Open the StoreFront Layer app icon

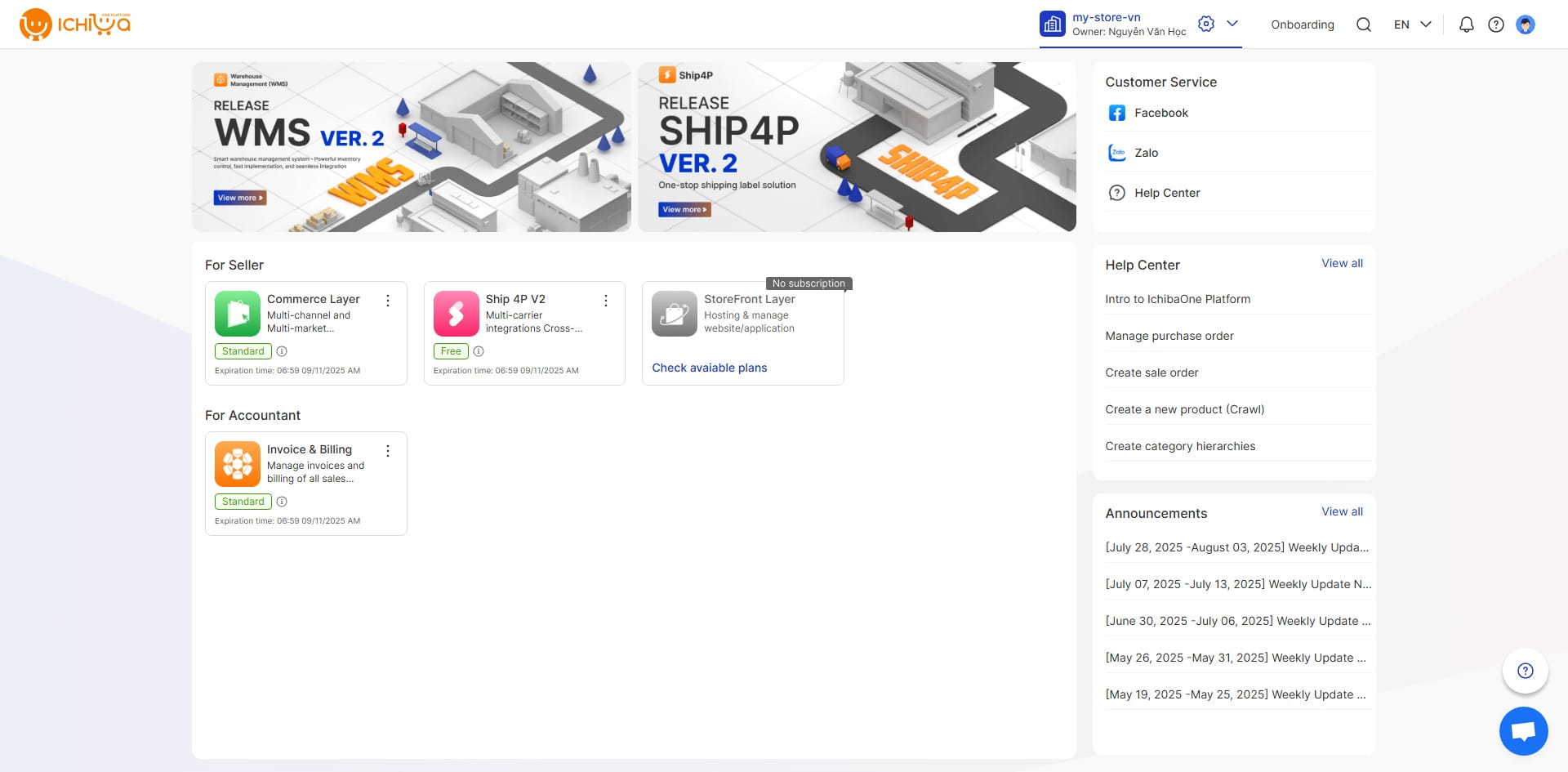tap(675, 314)
